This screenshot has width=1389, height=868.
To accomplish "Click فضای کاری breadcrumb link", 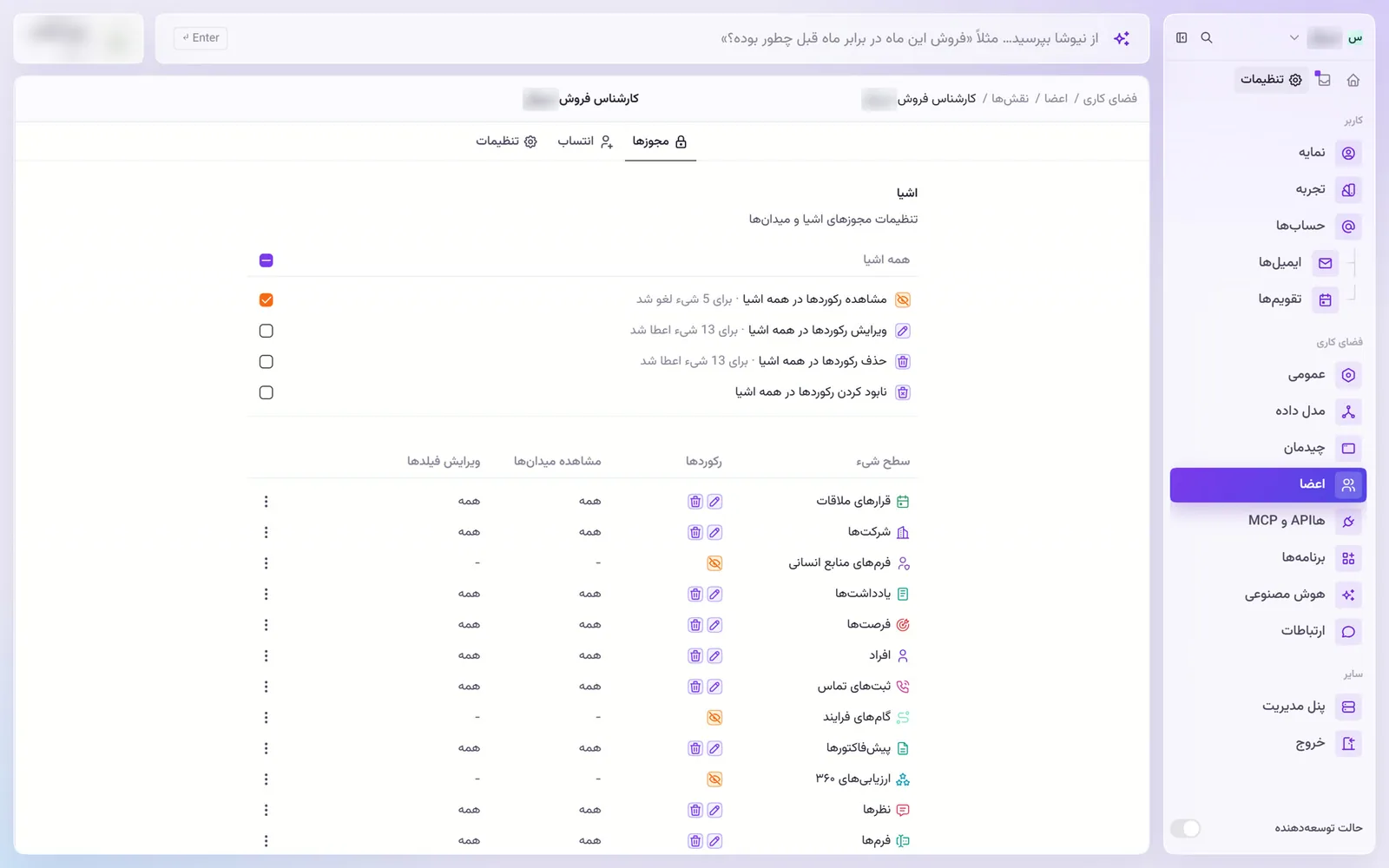I will (1110, 99).
